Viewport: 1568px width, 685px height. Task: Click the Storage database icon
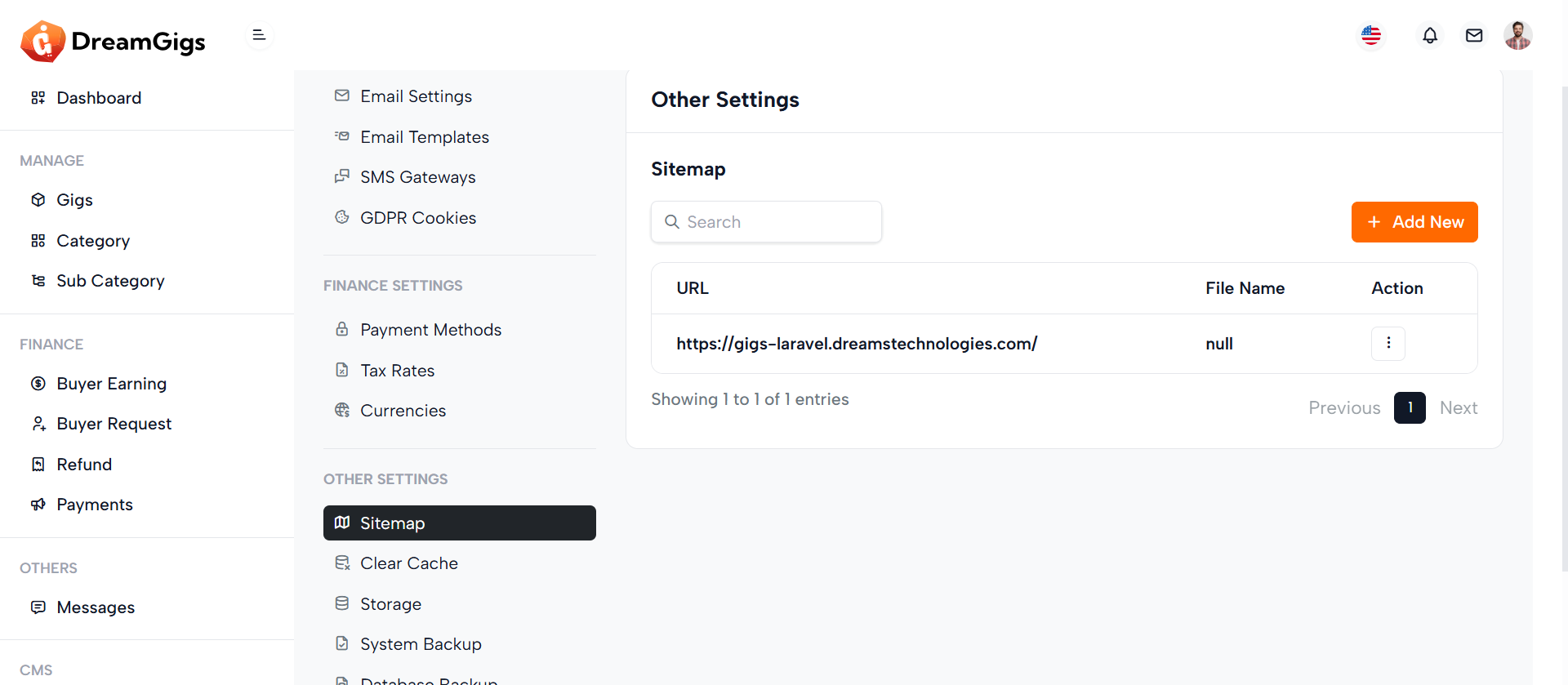click(342, 603)
